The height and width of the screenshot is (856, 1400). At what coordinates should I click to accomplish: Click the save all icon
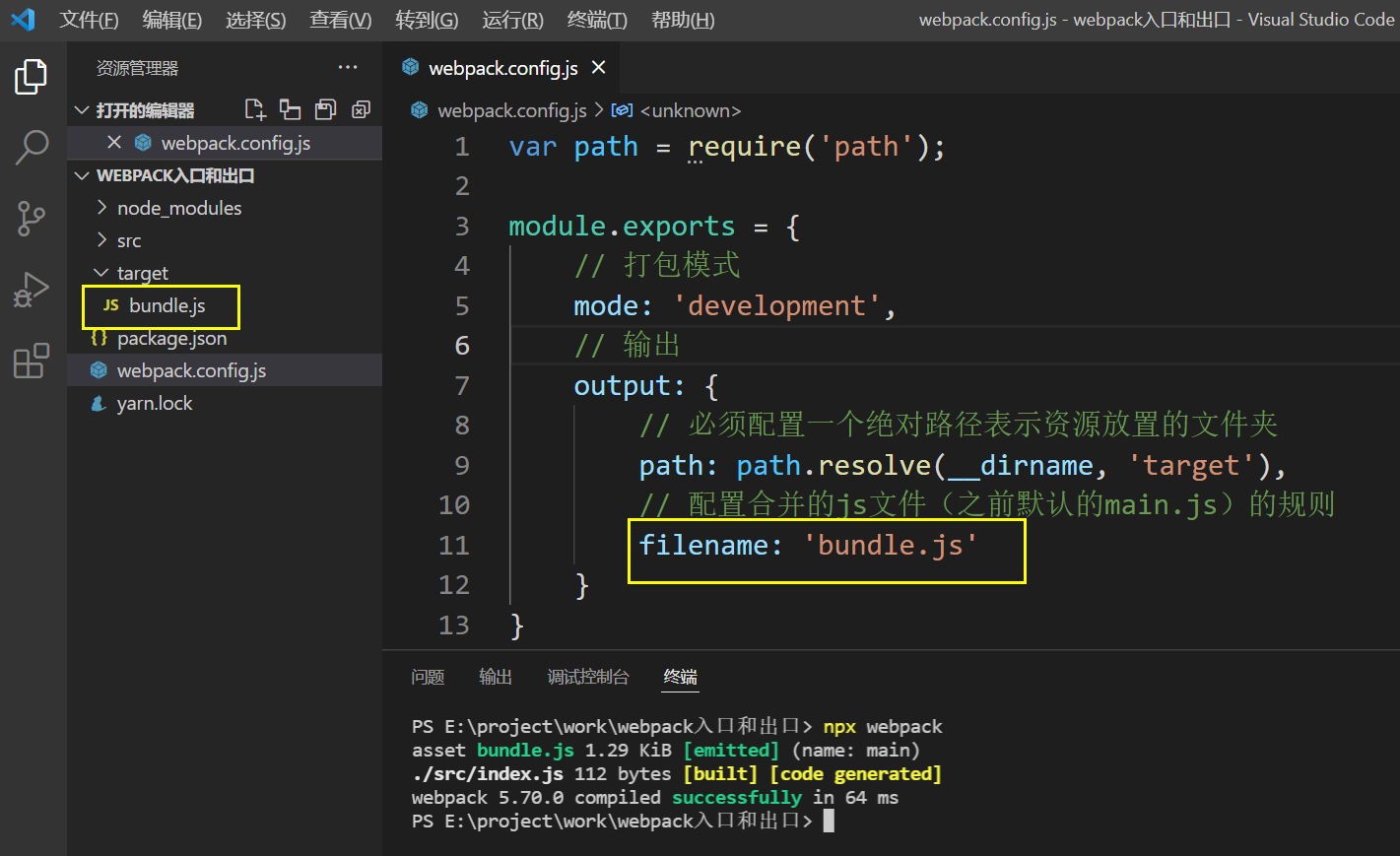pos(325,109)
